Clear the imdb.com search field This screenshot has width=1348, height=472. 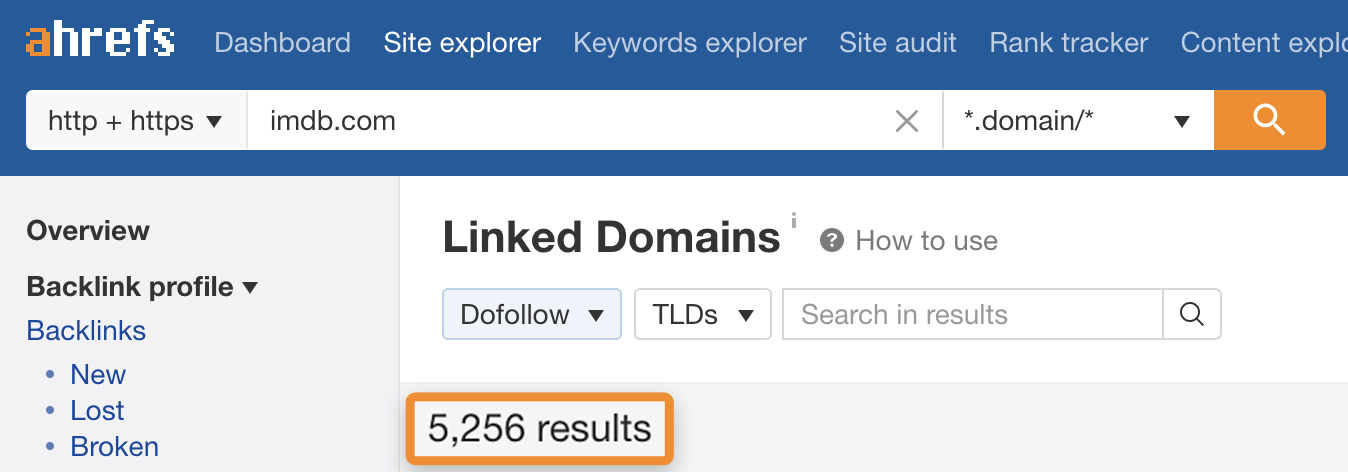click(x=906, y=122)
